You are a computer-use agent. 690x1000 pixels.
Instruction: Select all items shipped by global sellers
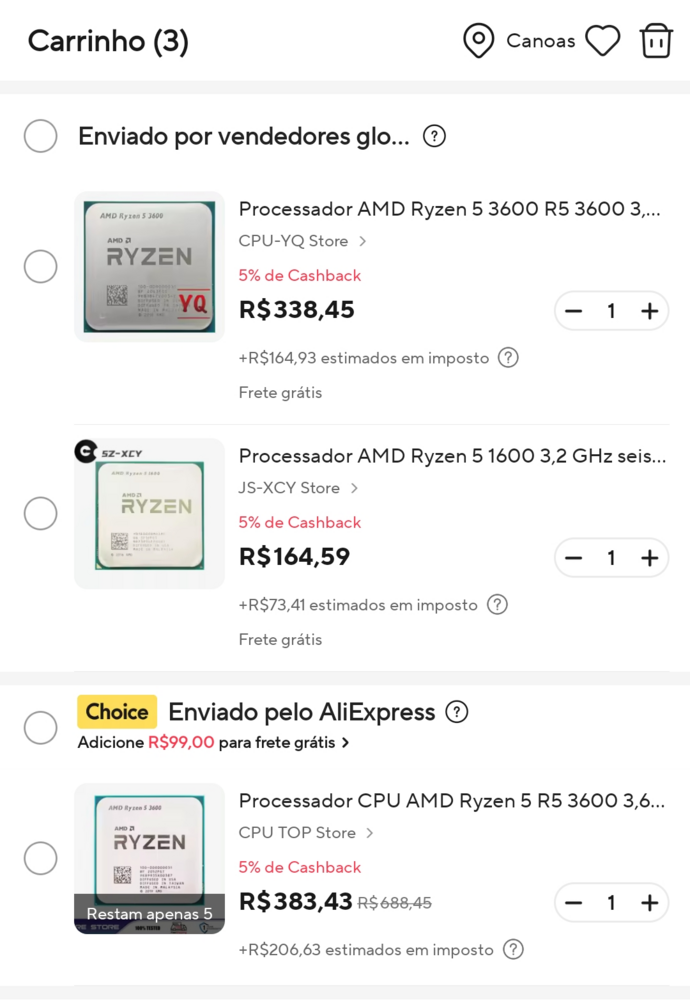pos(41,136)
